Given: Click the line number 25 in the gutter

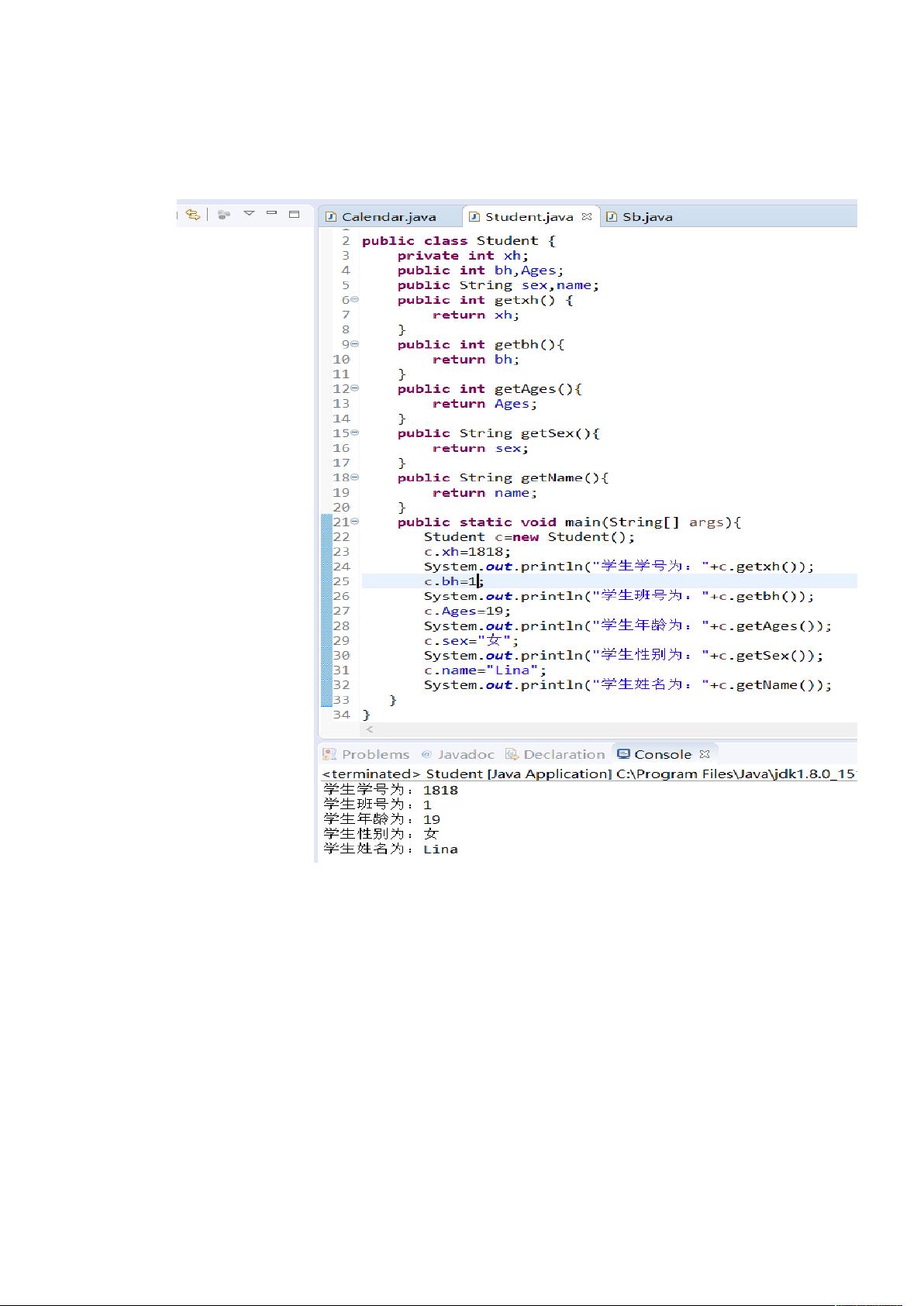Looking at the screenshot, I should point(341,581).
